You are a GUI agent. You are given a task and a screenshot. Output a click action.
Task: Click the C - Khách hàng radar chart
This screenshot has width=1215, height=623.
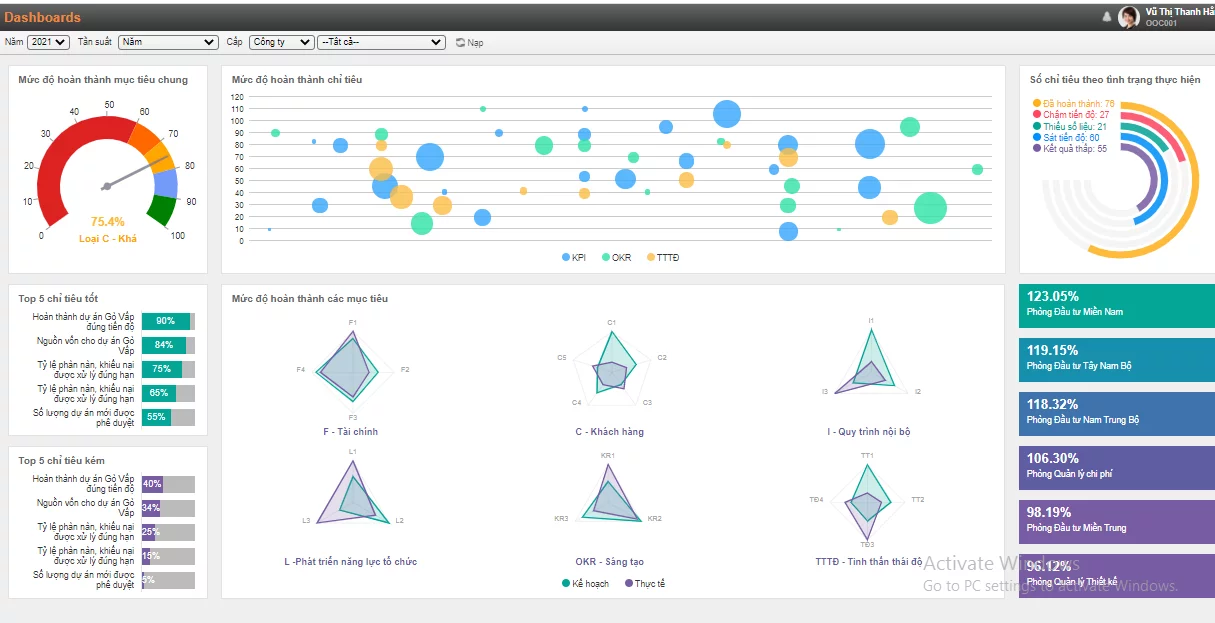(x=611, y=371)
